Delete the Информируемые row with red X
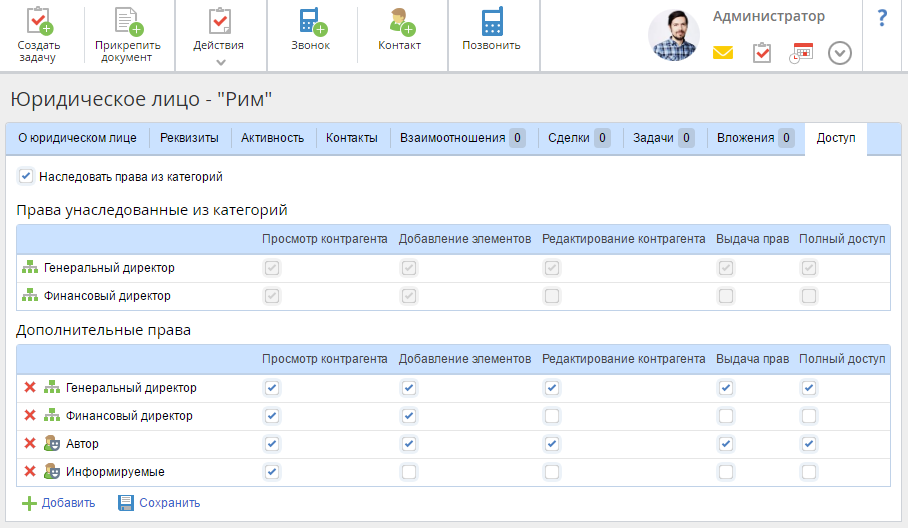908x528 pixels. tap(30, 472)
